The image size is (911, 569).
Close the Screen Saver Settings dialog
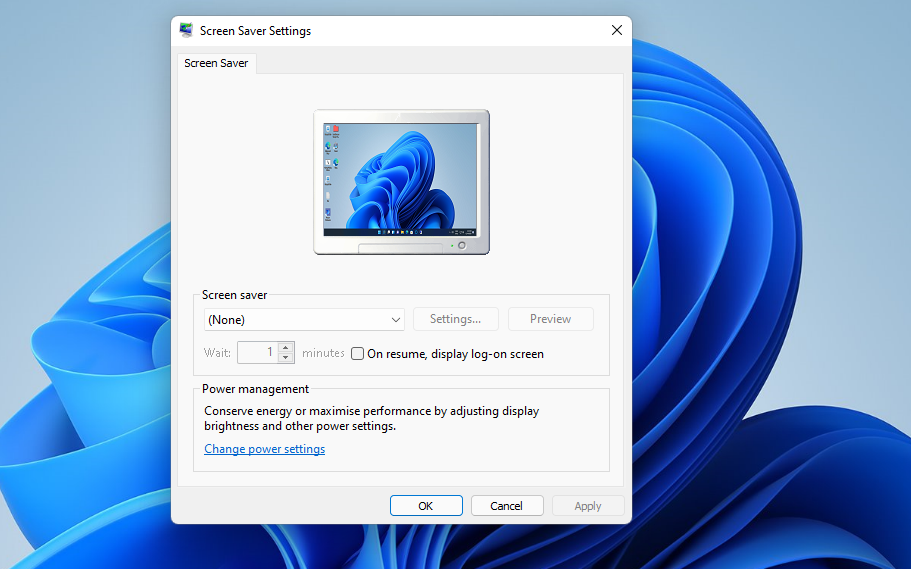[616, 30]
